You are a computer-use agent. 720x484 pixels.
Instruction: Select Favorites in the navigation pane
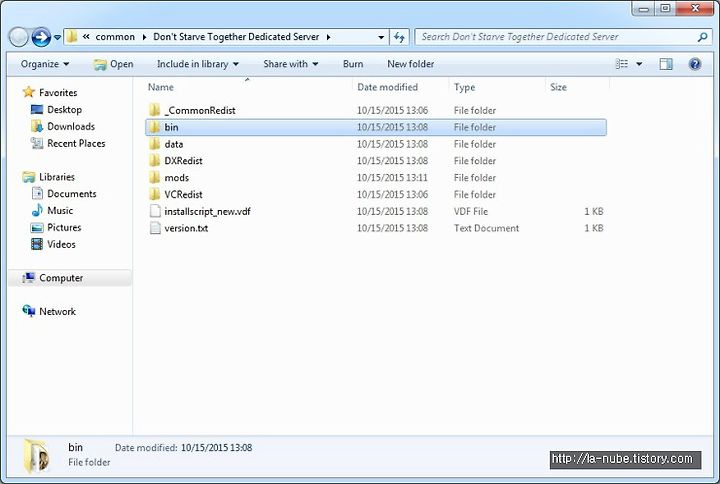pyautogui.click(x=58, y=93)
